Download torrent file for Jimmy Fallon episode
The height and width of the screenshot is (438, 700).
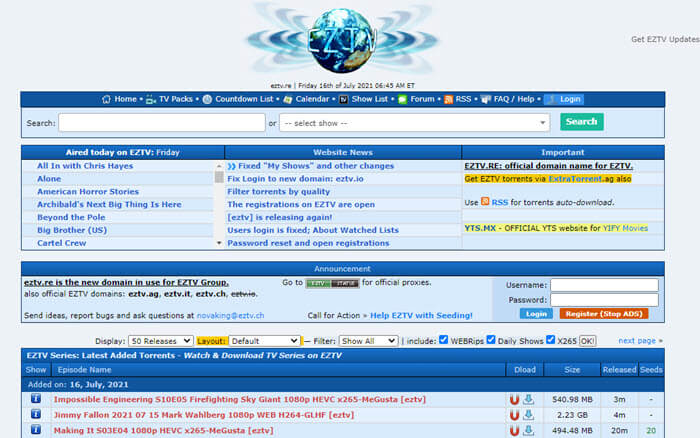[529, 415]
